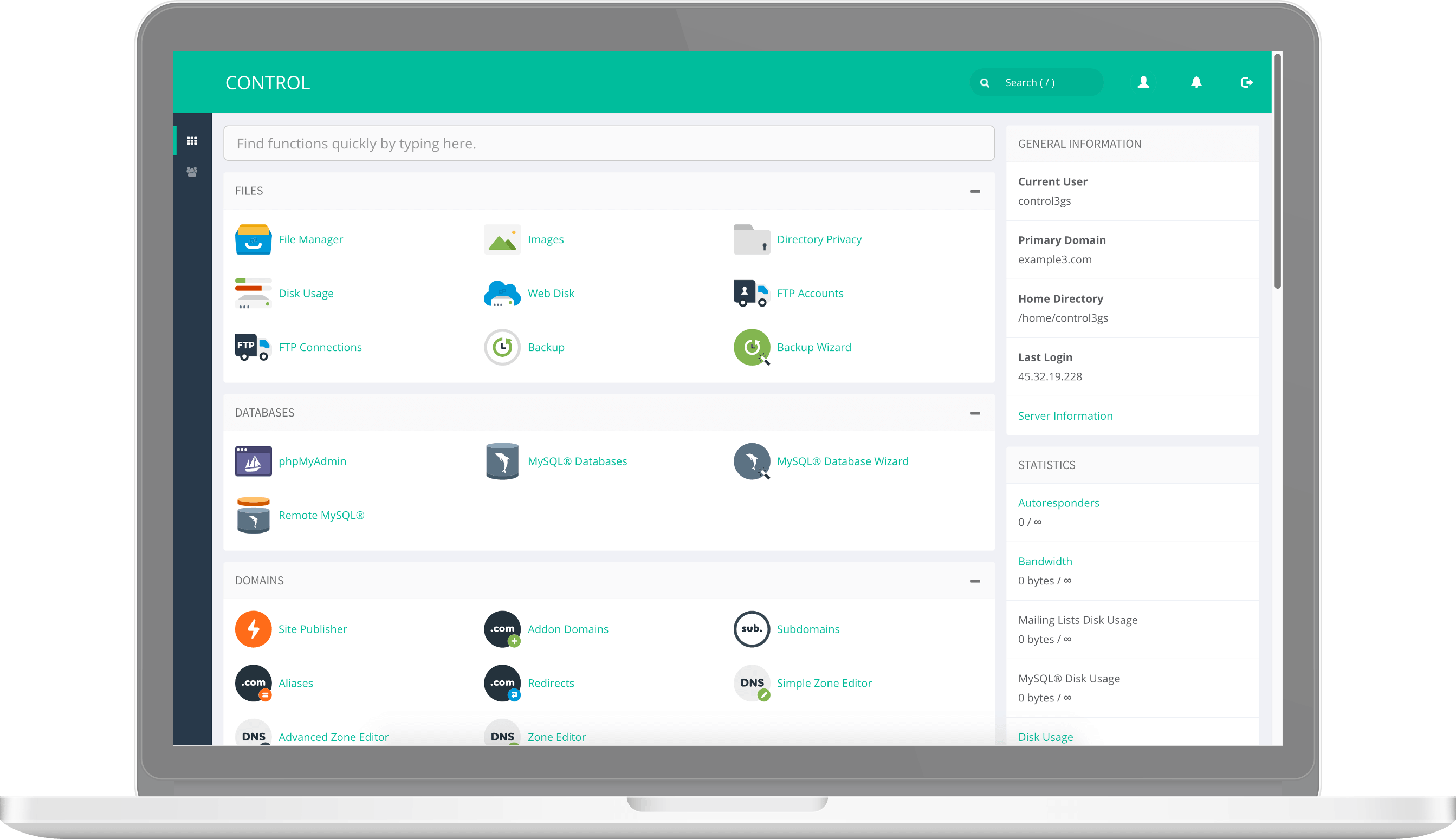Open the Backup Wizard link
The height and width of the screenshot is (839, 1456).
coord(814,348)
